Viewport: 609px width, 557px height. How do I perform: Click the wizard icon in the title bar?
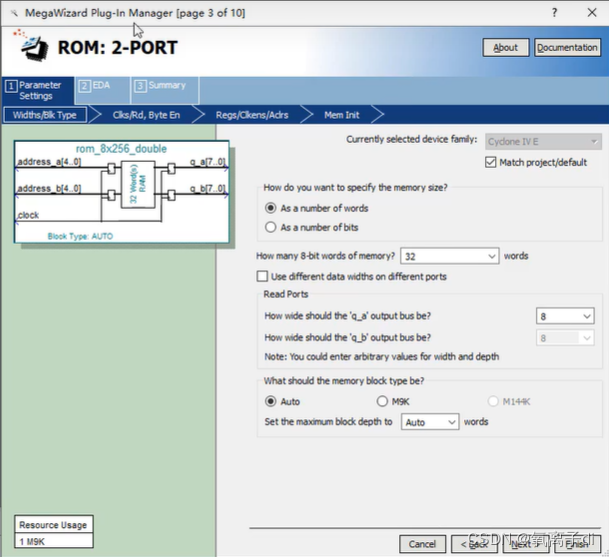[14, 13]
